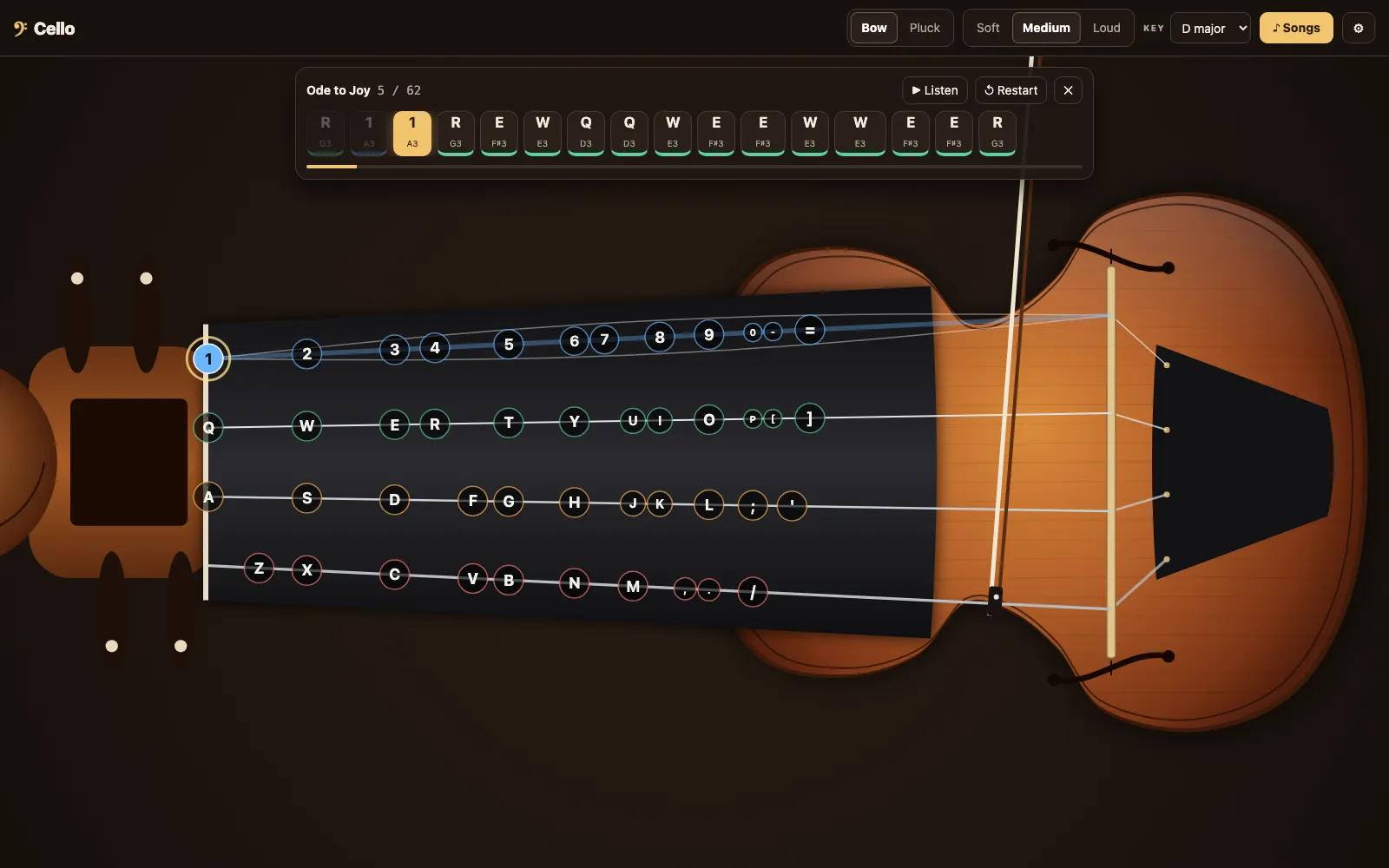Play fingerboard note 6
The width and height of the screenshot is (1389, 868).
point(574,342)
